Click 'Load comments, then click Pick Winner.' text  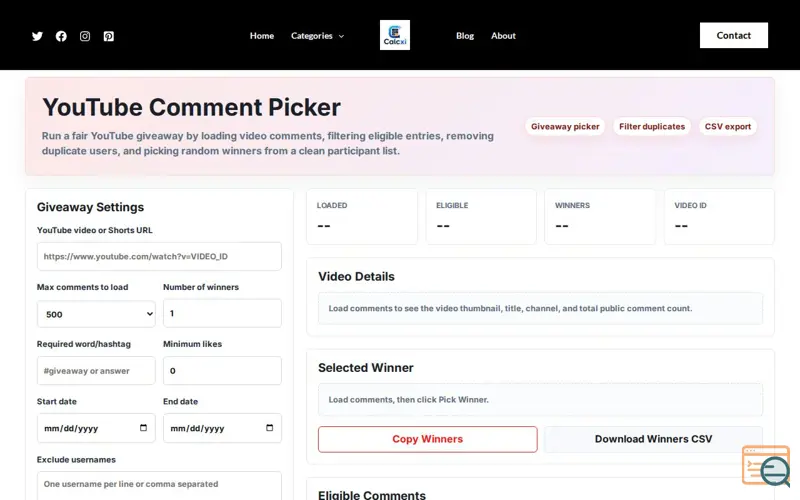408,399
